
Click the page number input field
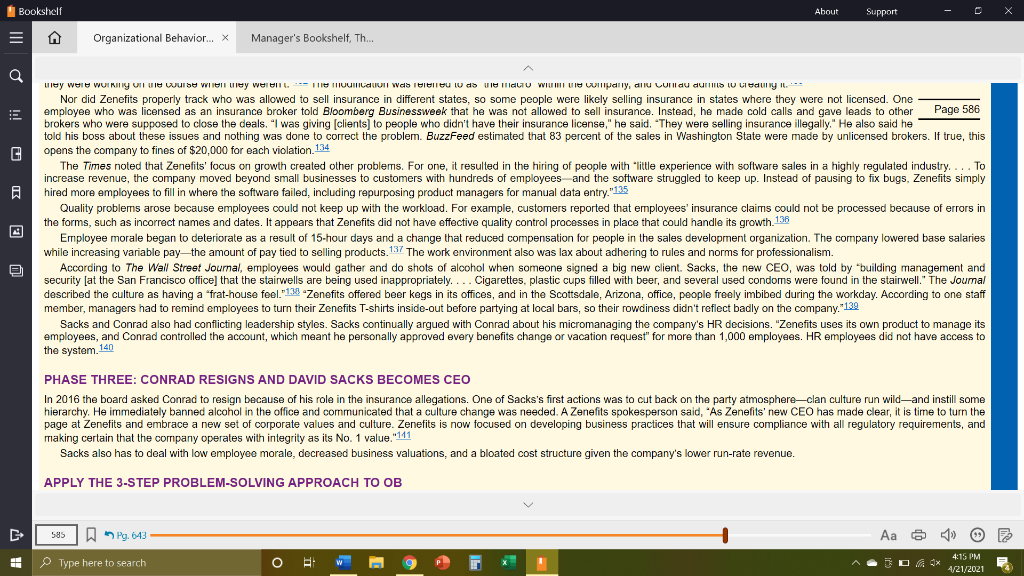(57, 535)
